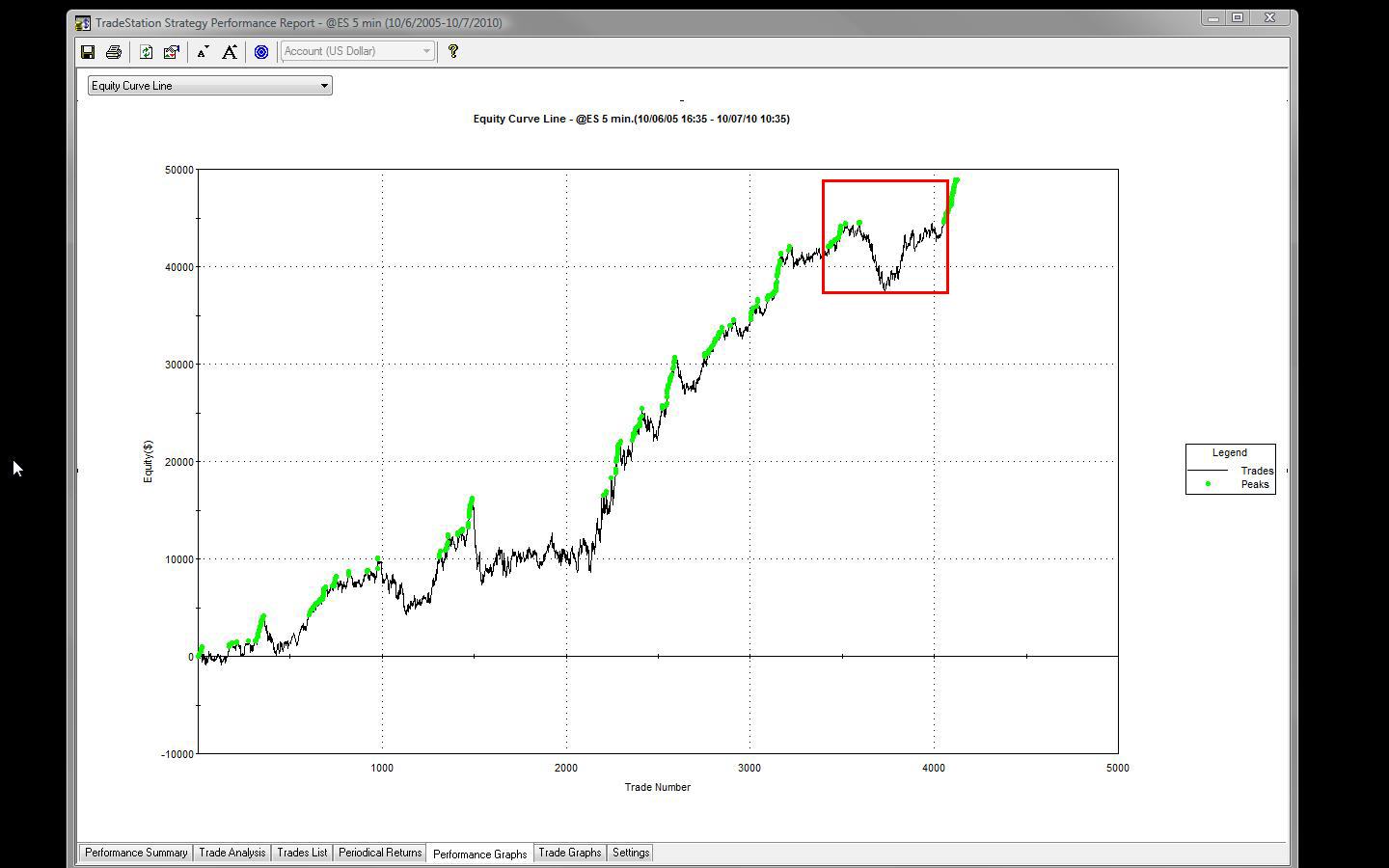Click the decrease font size icon
Viewport: 1389px width, 868px height.
(x=203, y=52)
